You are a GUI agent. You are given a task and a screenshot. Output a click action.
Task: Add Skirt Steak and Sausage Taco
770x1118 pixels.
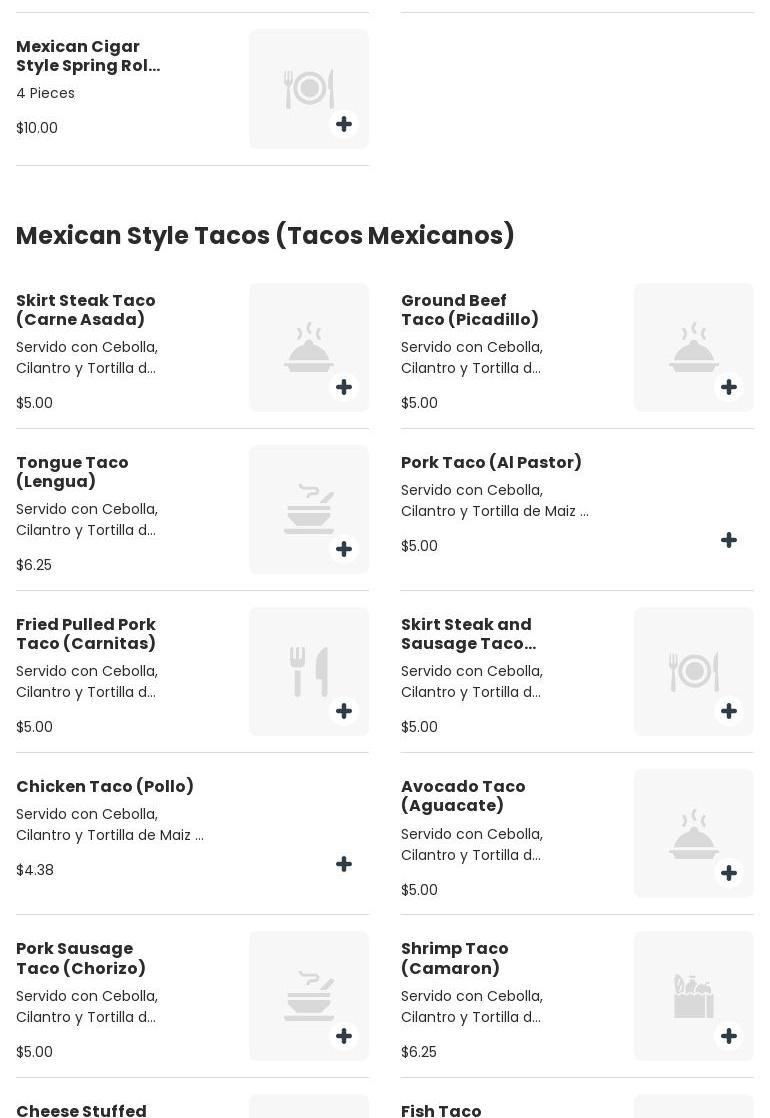point(729,711)
